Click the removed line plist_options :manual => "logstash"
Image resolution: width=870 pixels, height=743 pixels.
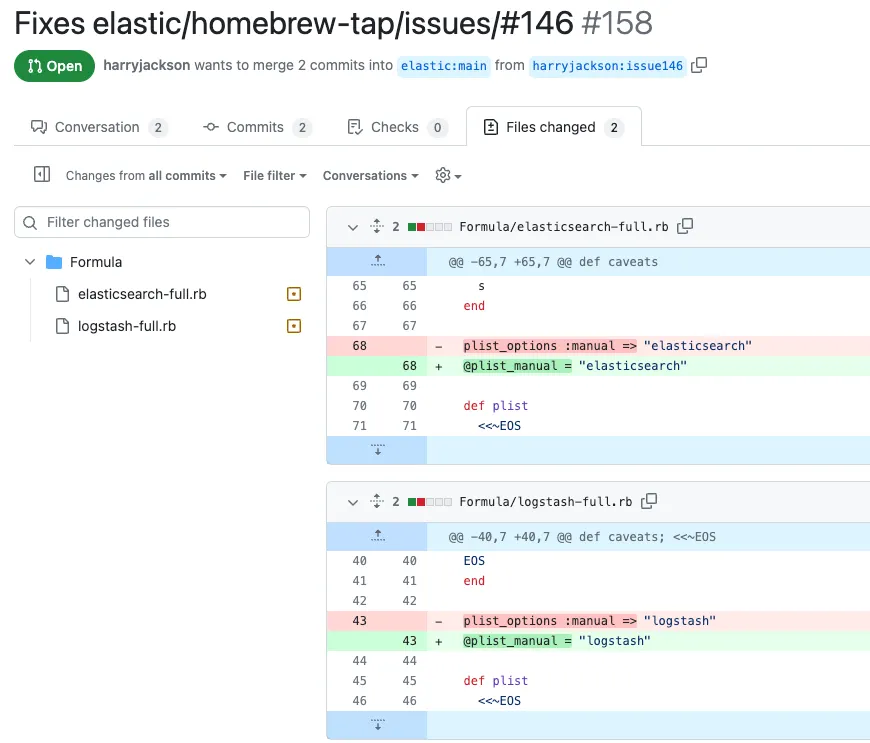click(589, 621)
